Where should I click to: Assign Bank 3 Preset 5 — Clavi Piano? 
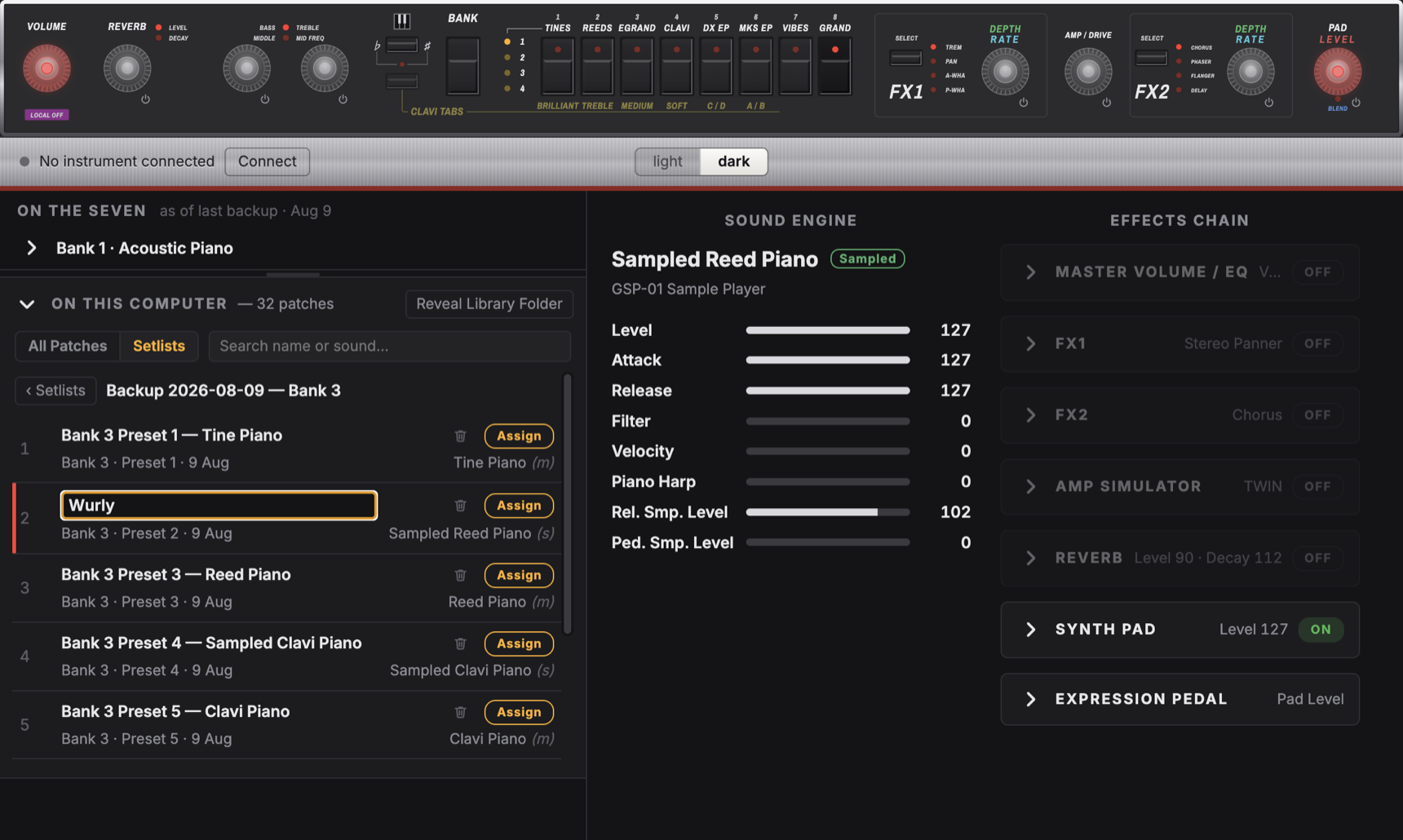point(519,712)
